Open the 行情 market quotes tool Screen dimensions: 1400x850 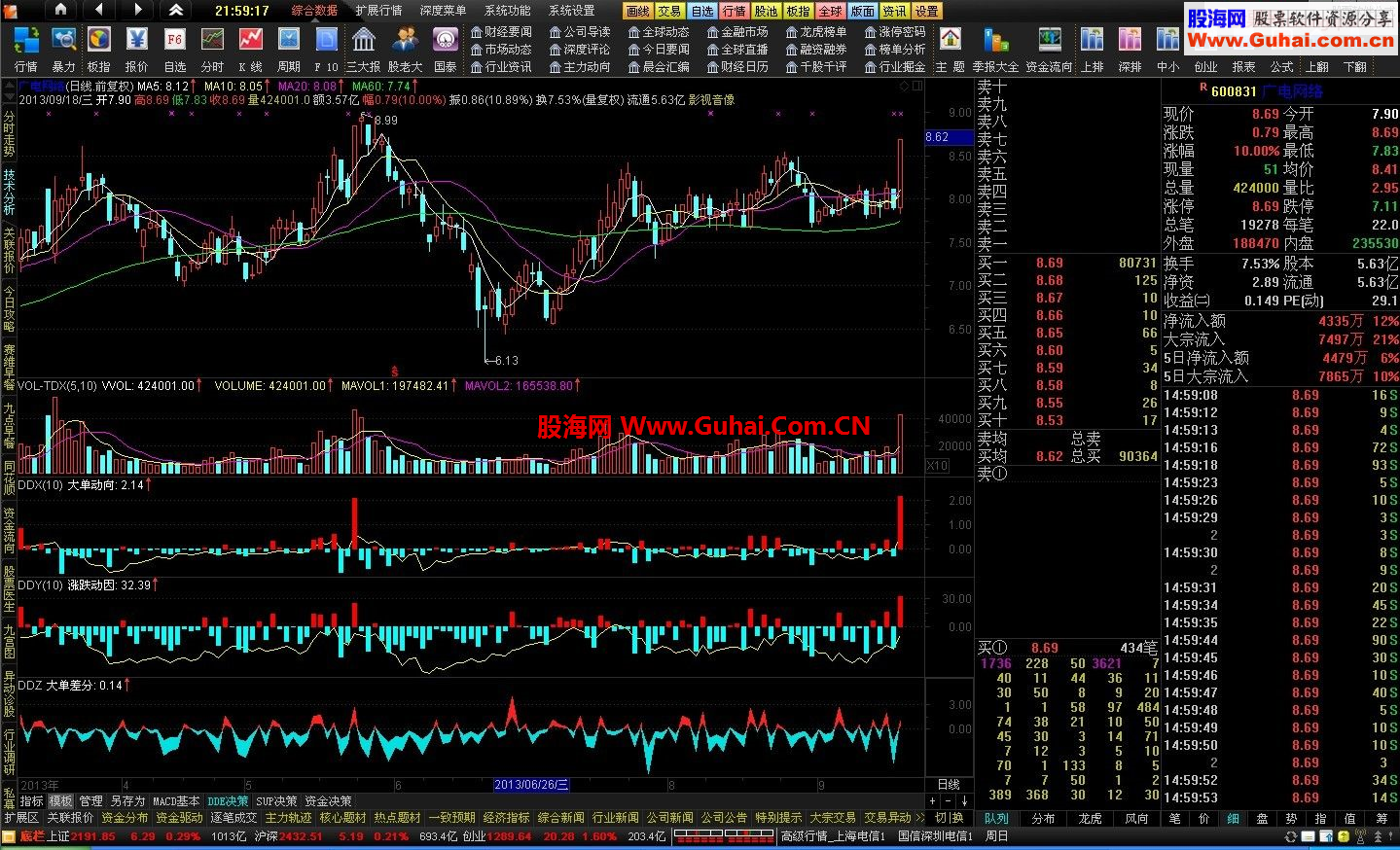pos(26,50)
